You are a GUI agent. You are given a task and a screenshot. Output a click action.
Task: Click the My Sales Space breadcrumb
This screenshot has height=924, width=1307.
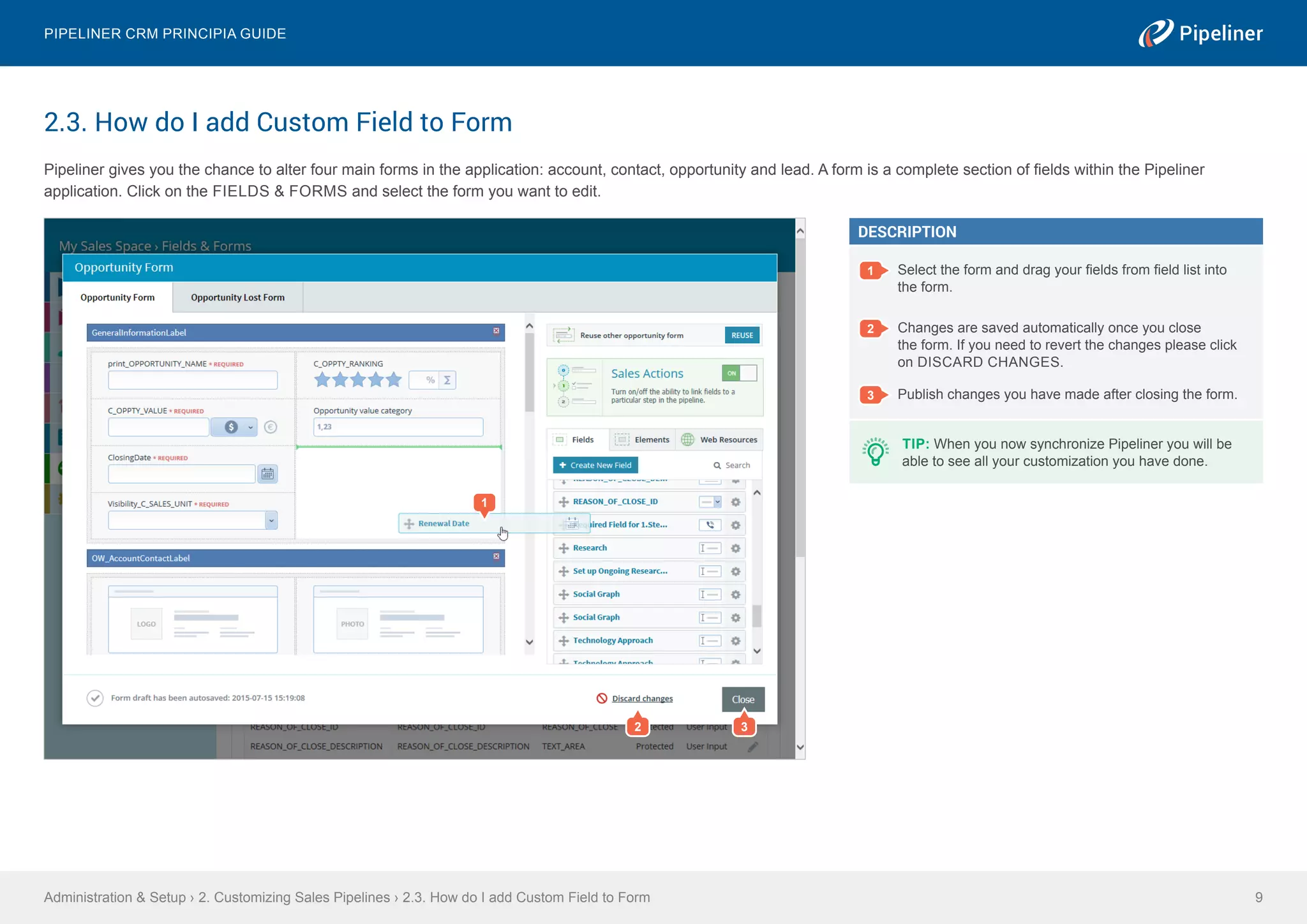[105, 246]
